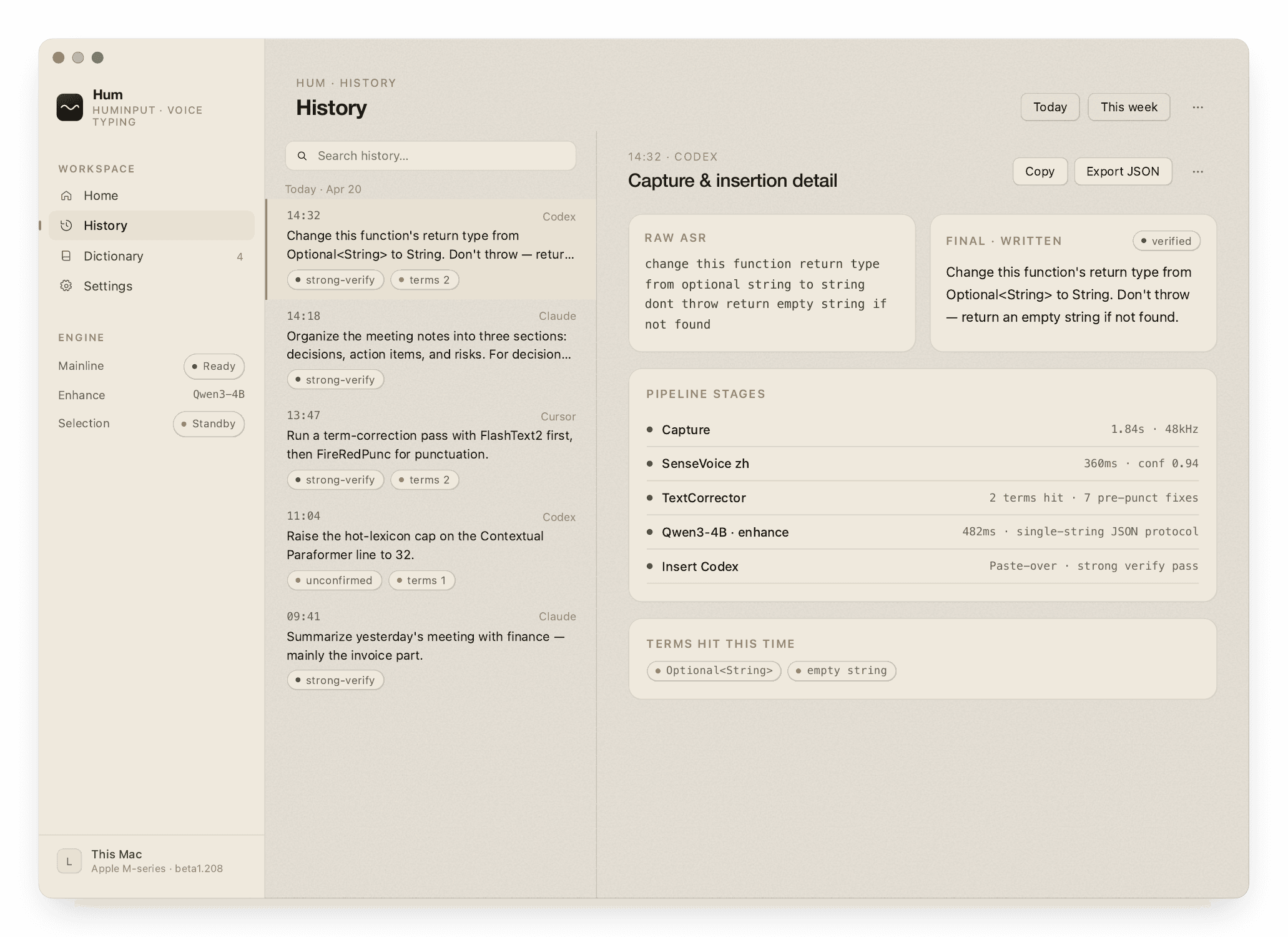Click the strong-verify tag on the 14:18 entry
The height and width of the screenshot is (937, 1288).
335,380
